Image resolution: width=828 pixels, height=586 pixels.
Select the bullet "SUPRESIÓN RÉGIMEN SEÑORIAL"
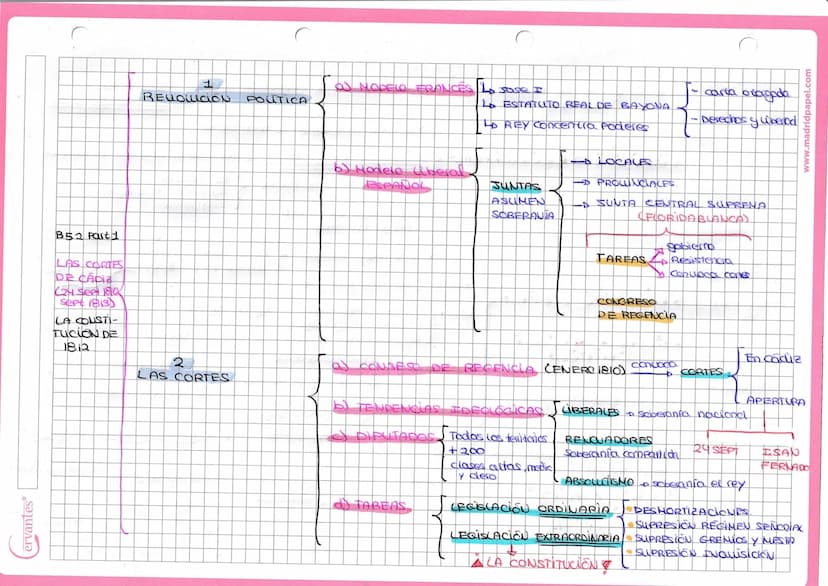(x=718, y=526)
